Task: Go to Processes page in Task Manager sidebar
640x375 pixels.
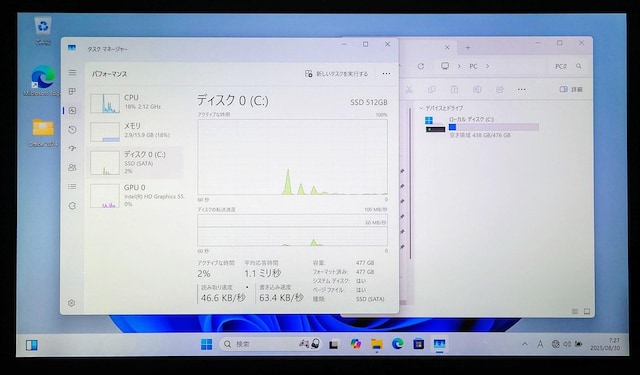Action: (72, 91)
